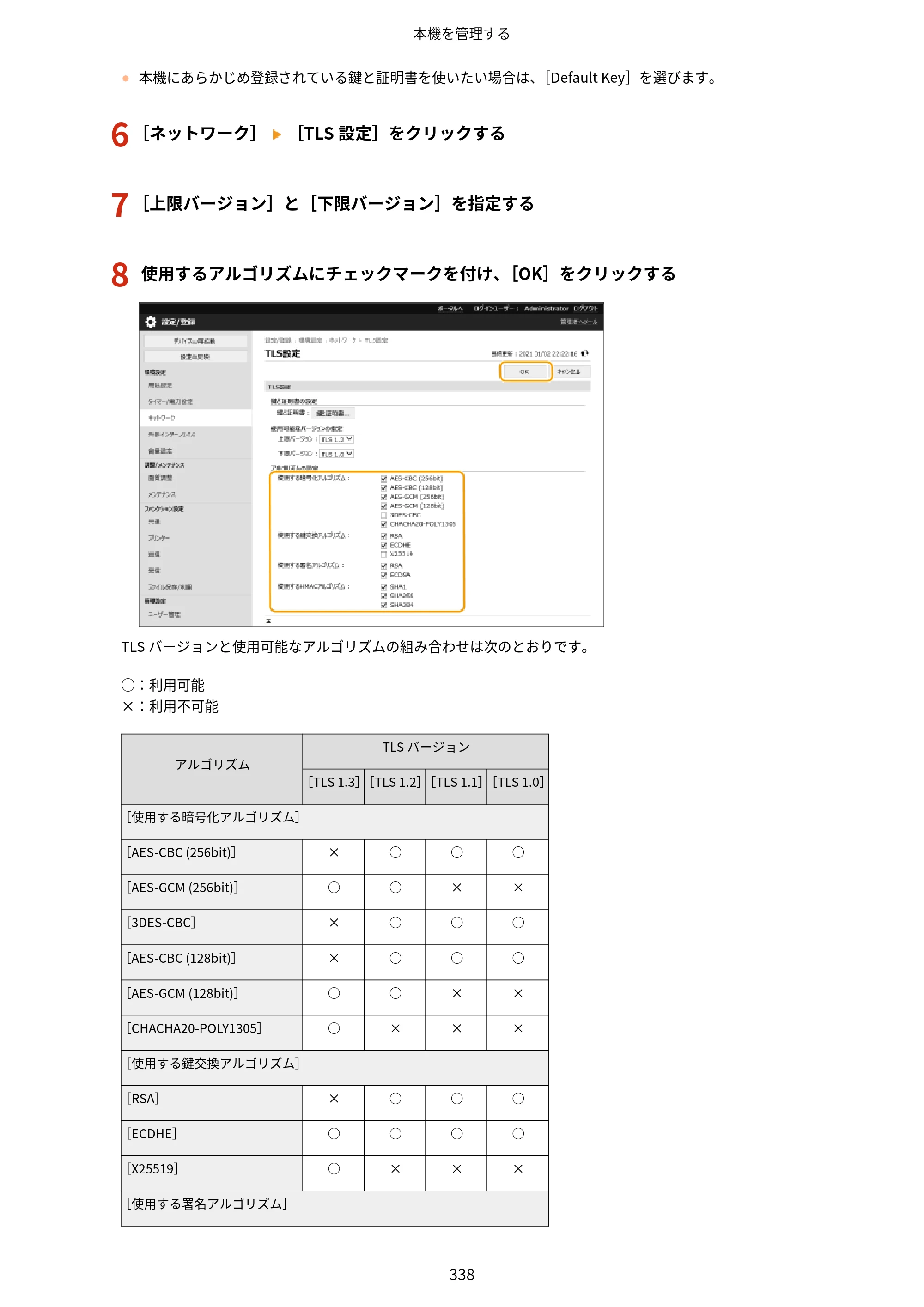Click the 鍵と証明書... button
This screenshot has height=1307, width=924.
[x=333, y=413]
